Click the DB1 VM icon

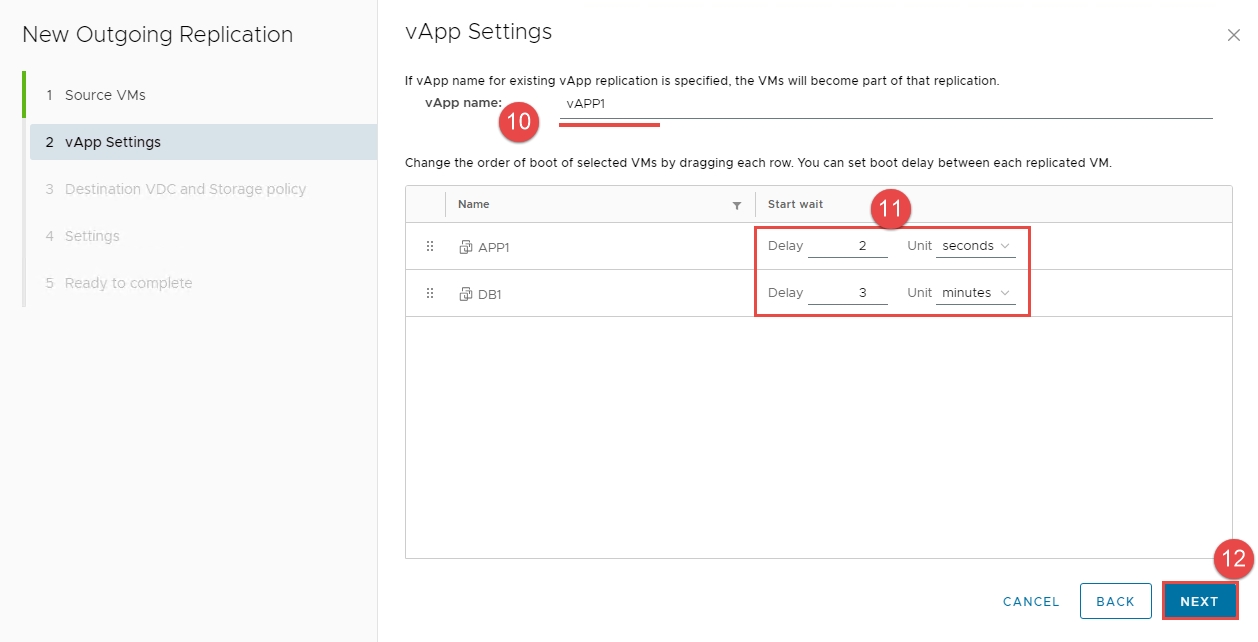(465, 294)
